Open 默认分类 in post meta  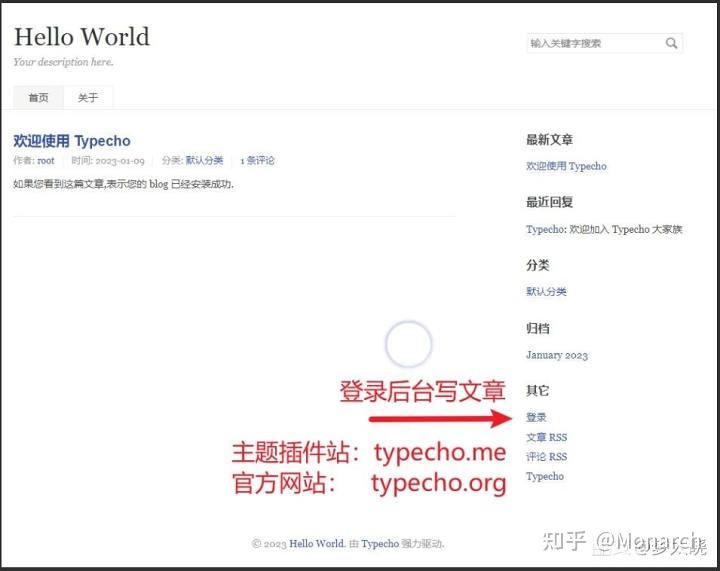(x=204, y=161)
